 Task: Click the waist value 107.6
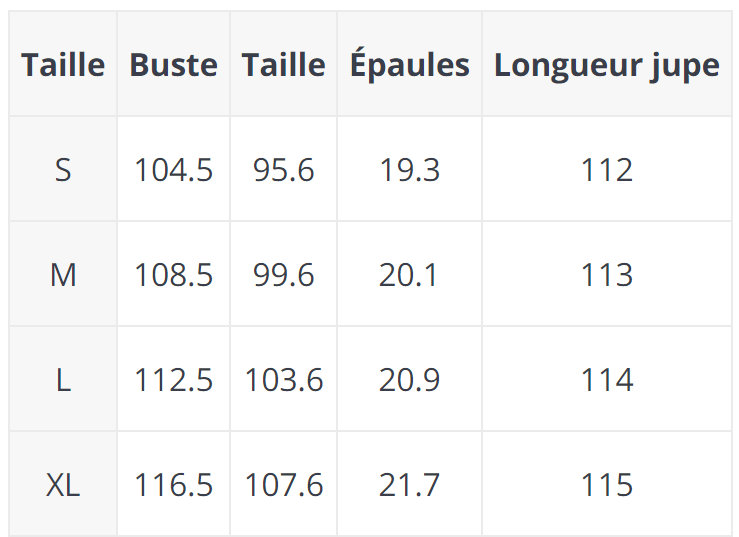coord(283,485)
